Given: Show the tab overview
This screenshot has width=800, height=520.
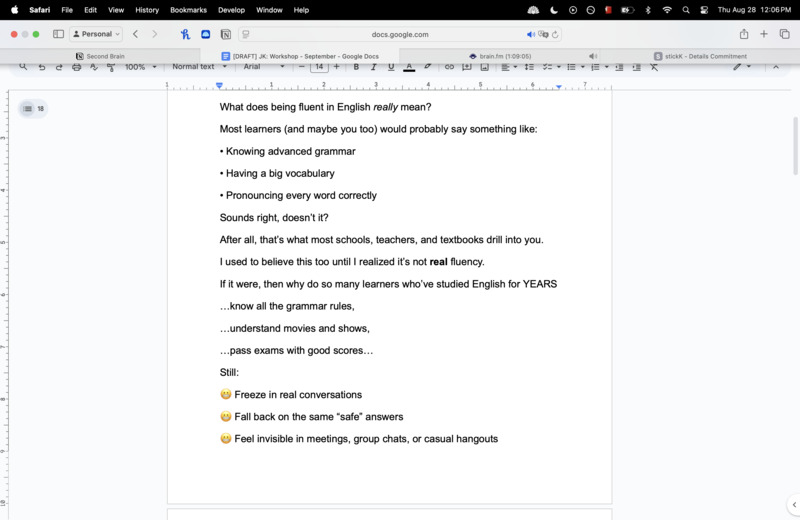Looking at the screenshot, I should coord(784,34).
